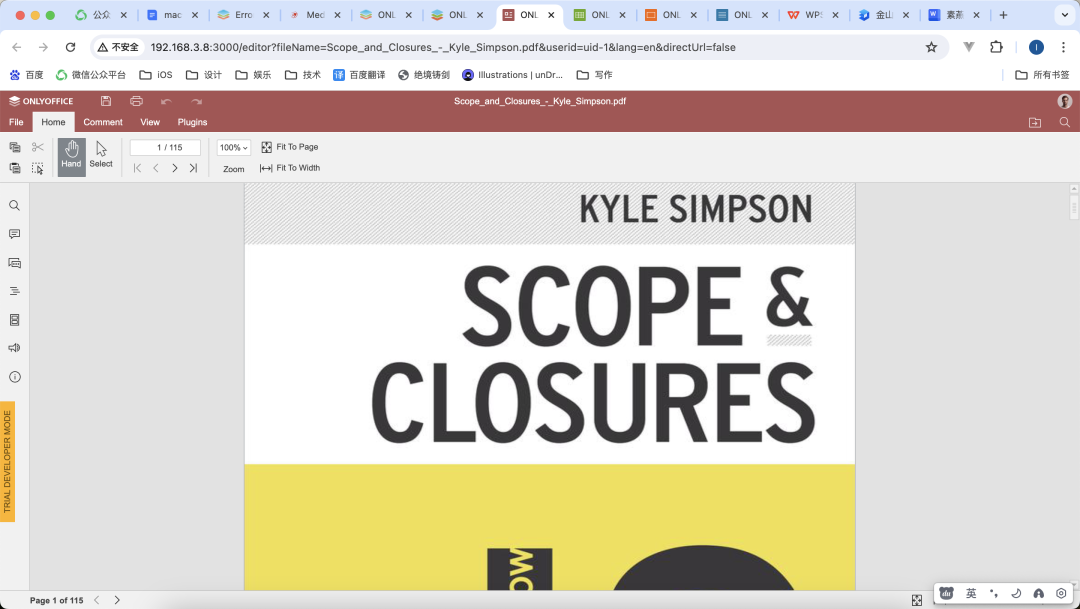Open the Chat panel in the sidebar
The width and height of the screenshot is (1080, 609).
[14, 262]
